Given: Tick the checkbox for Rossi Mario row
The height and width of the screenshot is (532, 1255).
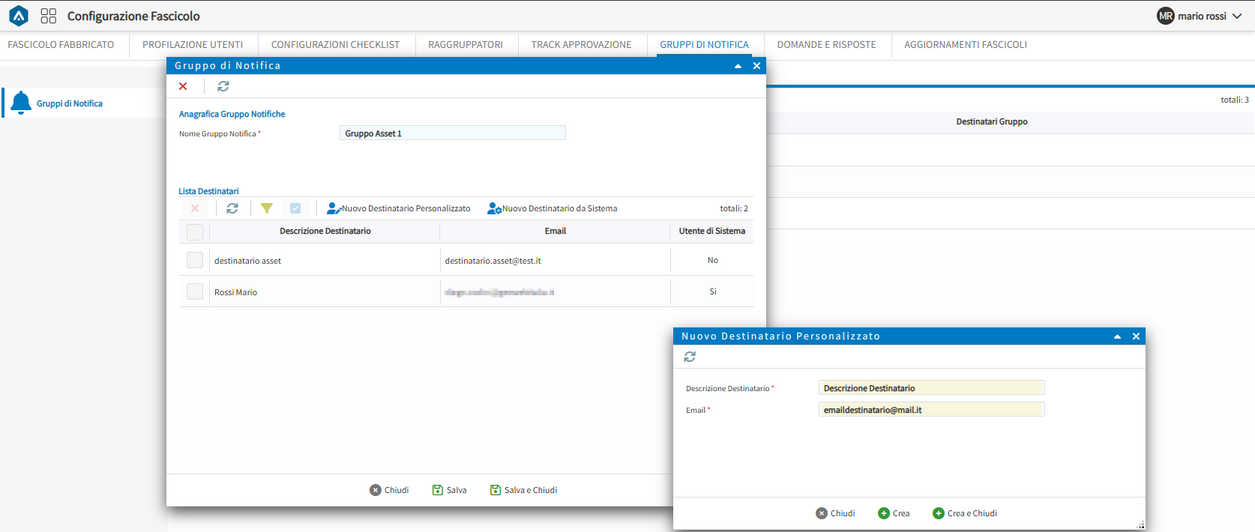Looking at the screenshot, I should tap(195, 292).
